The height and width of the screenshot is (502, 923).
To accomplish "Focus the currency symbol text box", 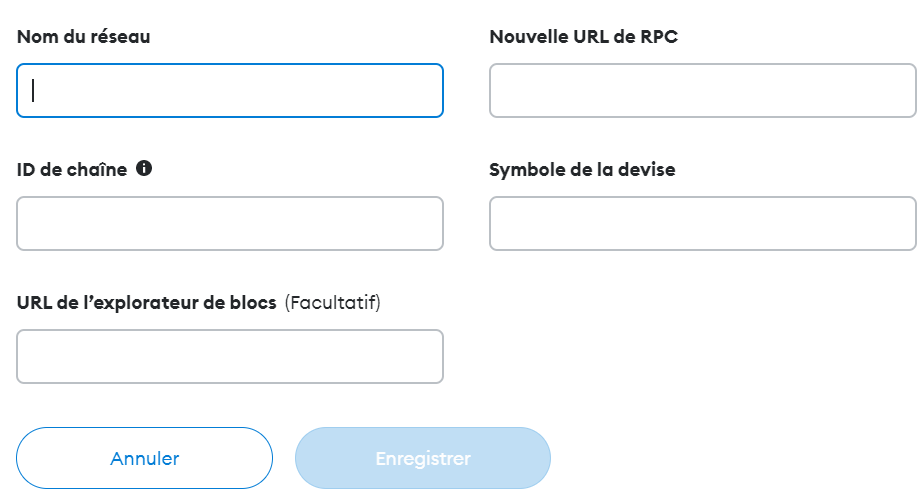I will point(702,223).
